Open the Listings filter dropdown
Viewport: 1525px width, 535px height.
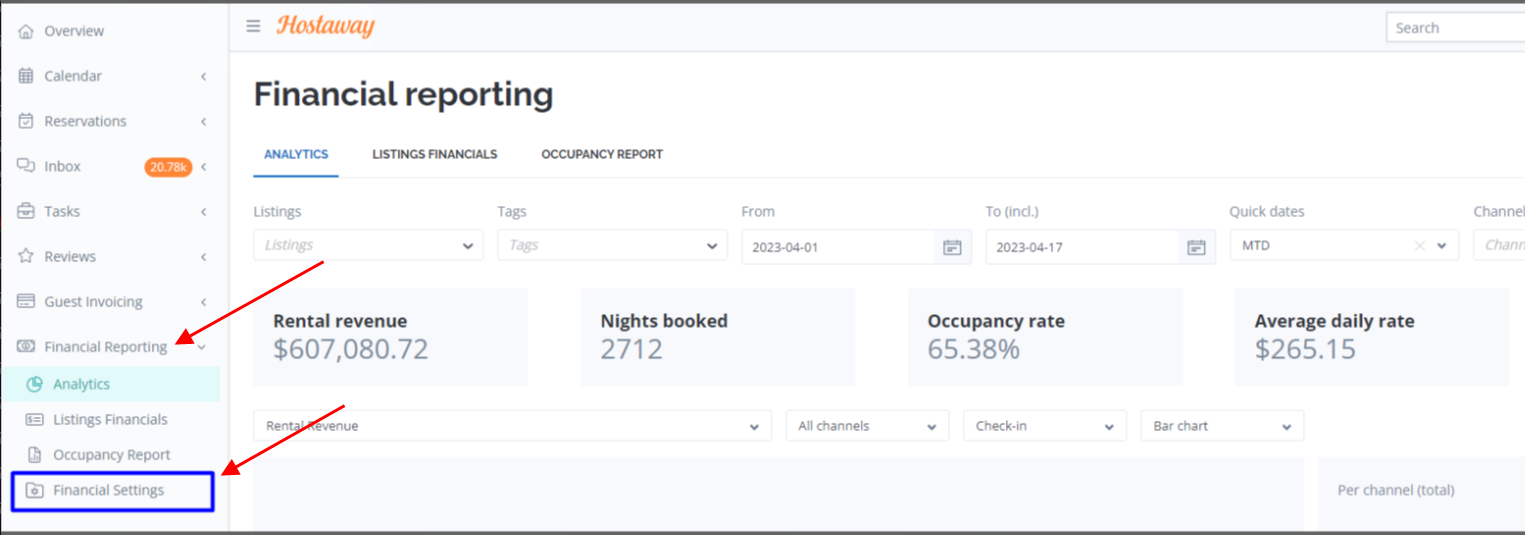(368, 245)
